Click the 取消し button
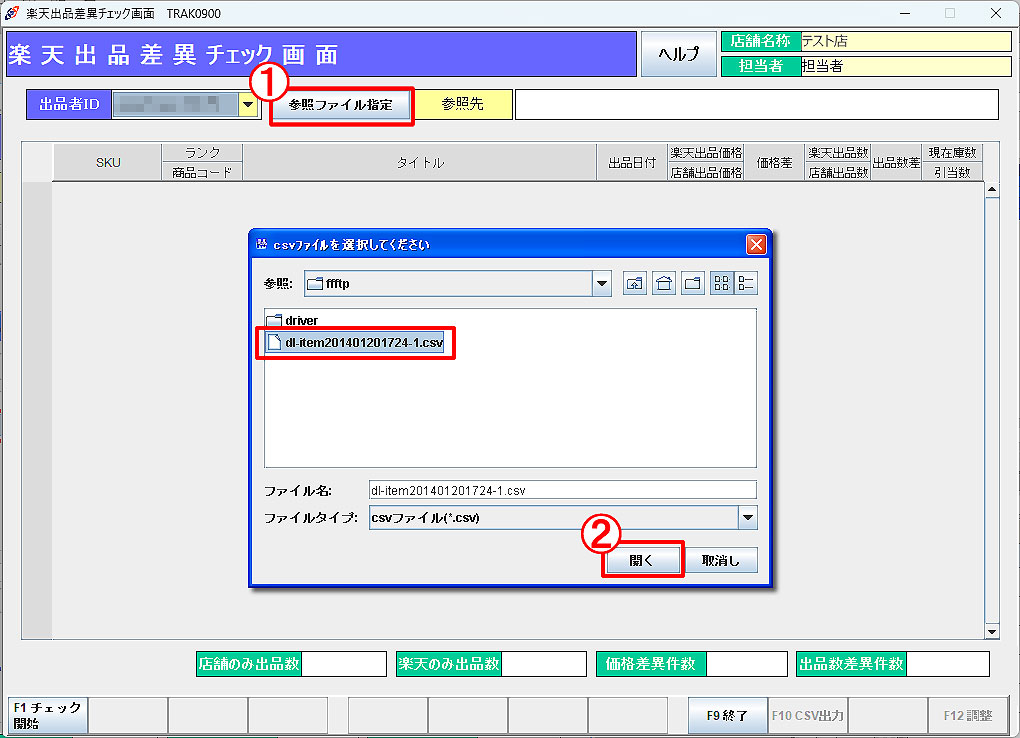Image resolution: width=1020 pixels, height=738 pixels. tap(720, 560)
